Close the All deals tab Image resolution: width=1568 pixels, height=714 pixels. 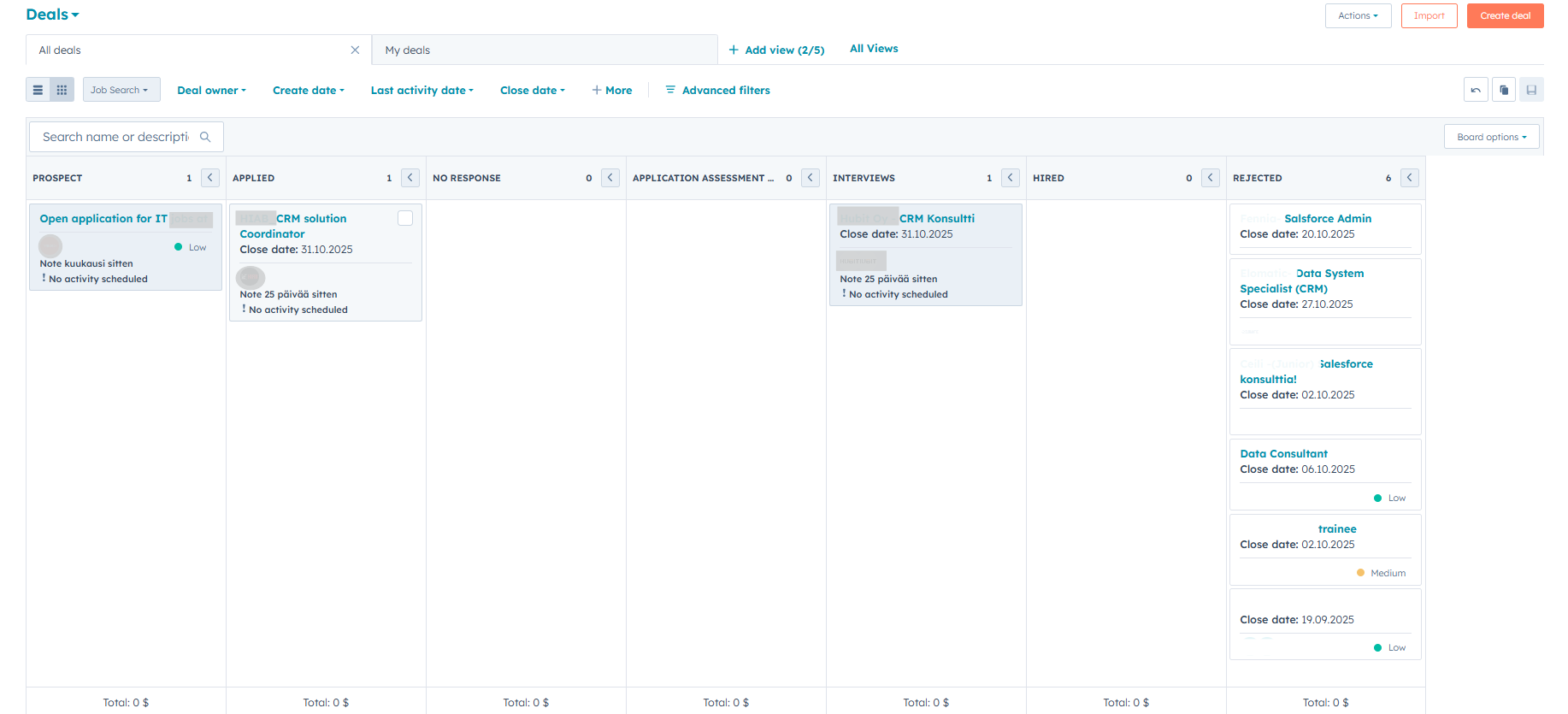pos(355,50)
